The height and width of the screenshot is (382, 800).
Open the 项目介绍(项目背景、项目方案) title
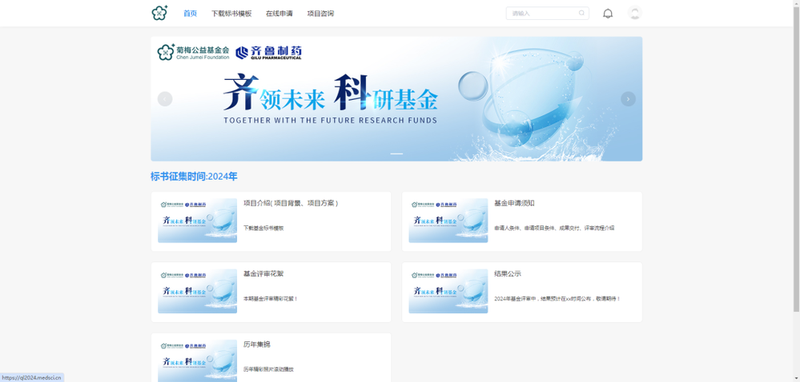pyautogui.click(x=291, y=203)
